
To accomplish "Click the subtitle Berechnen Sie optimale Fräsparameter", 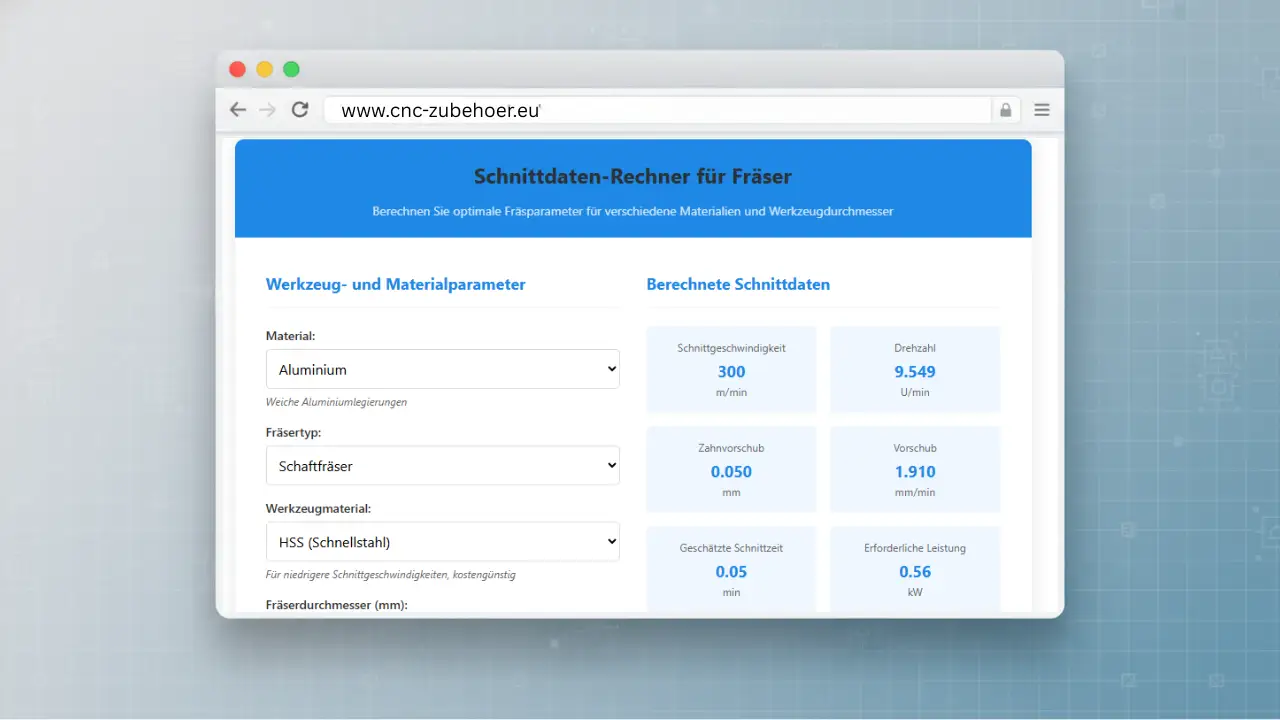I will point(632,212).
